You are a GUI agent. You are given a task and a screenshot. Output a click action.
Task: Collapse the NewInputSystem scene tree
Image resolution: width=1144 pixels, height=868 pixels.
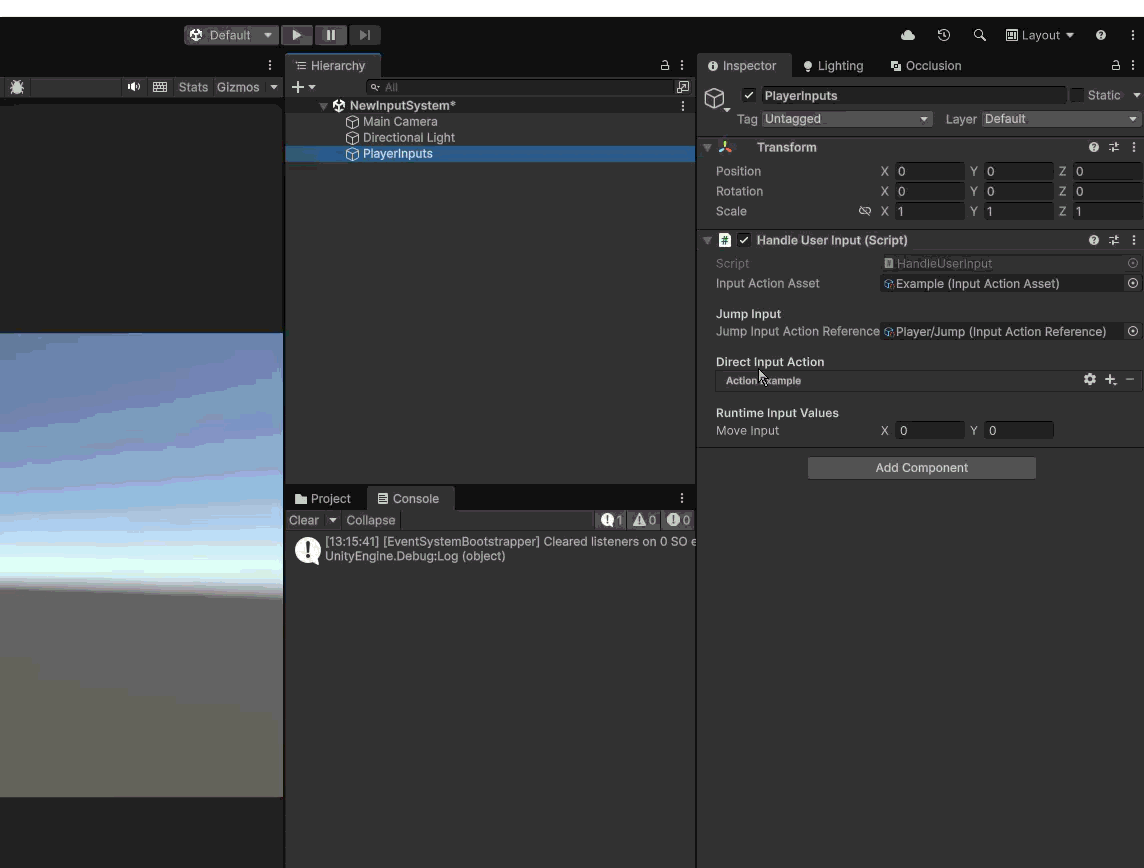[323, 106]
